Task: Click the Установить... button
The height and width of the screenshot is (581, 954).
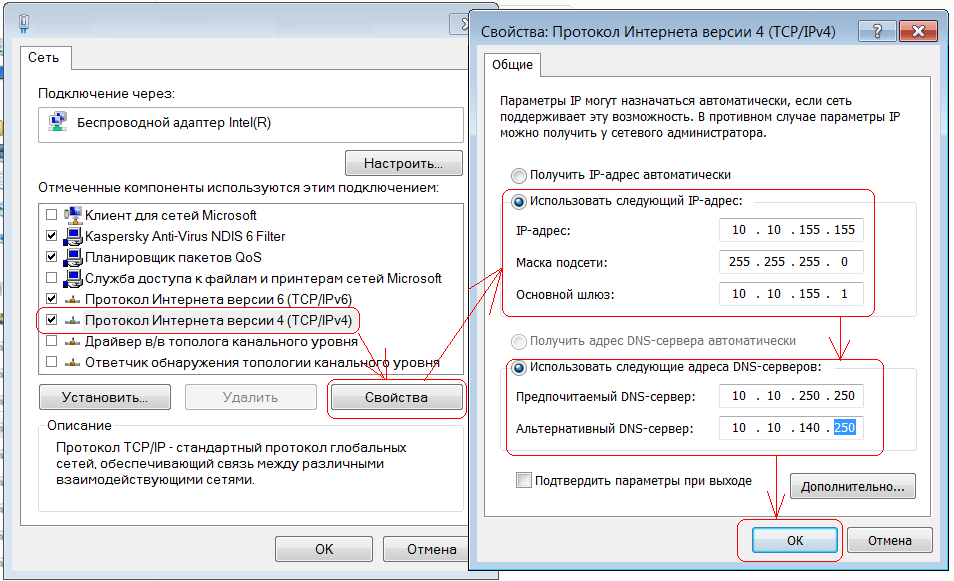Action: [x=105, y=397]
